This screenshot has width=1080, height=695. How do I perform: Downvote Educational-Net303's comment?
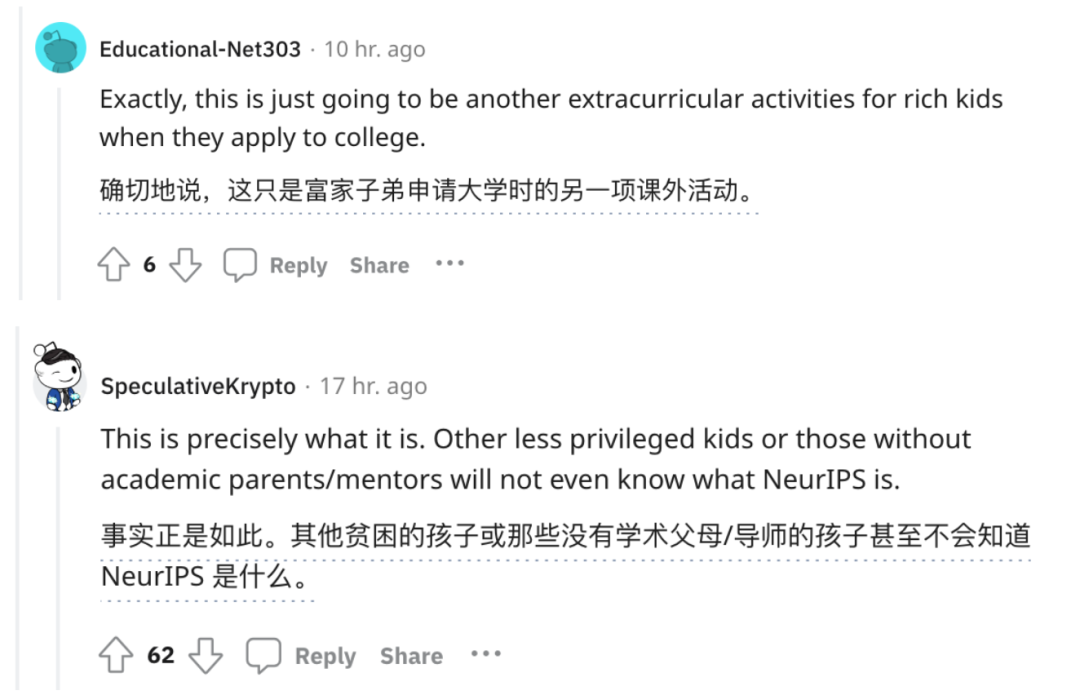pyautogui.click(x=186, y=264)
